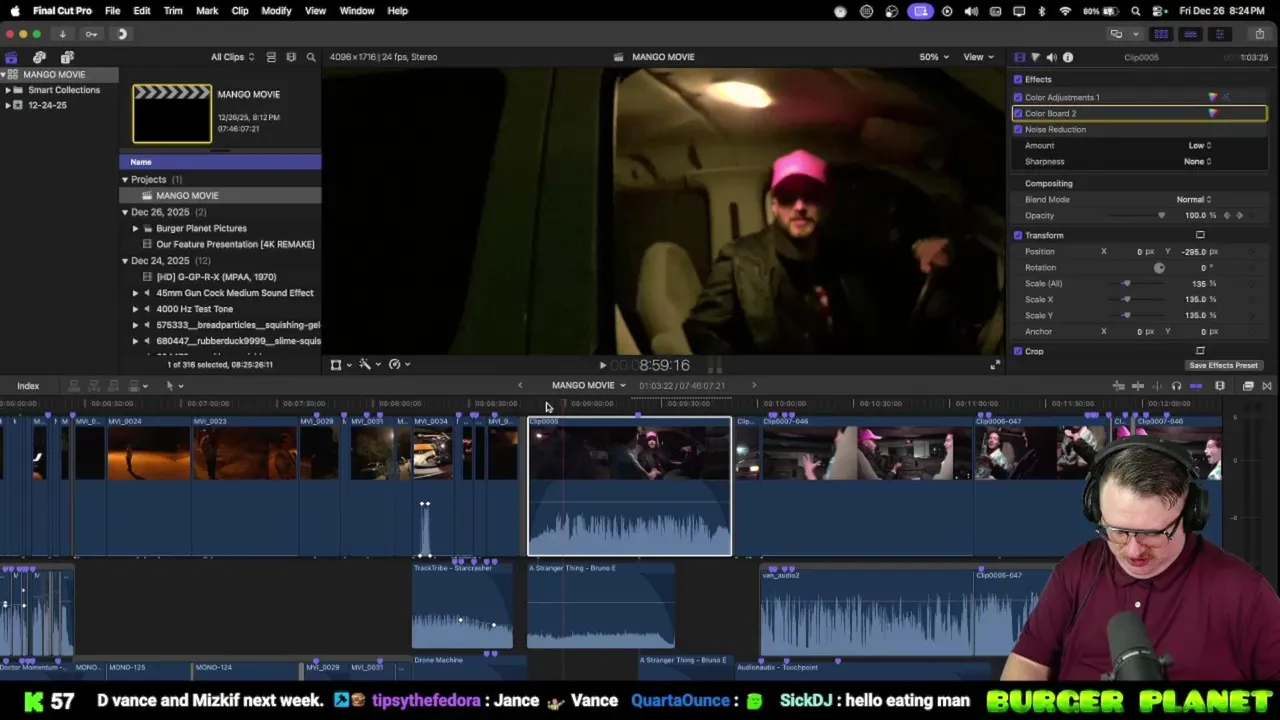The image size is (1280, 720).
Task: Toggle timeline panel visibility button
Action: click(x=1190, y=34)
